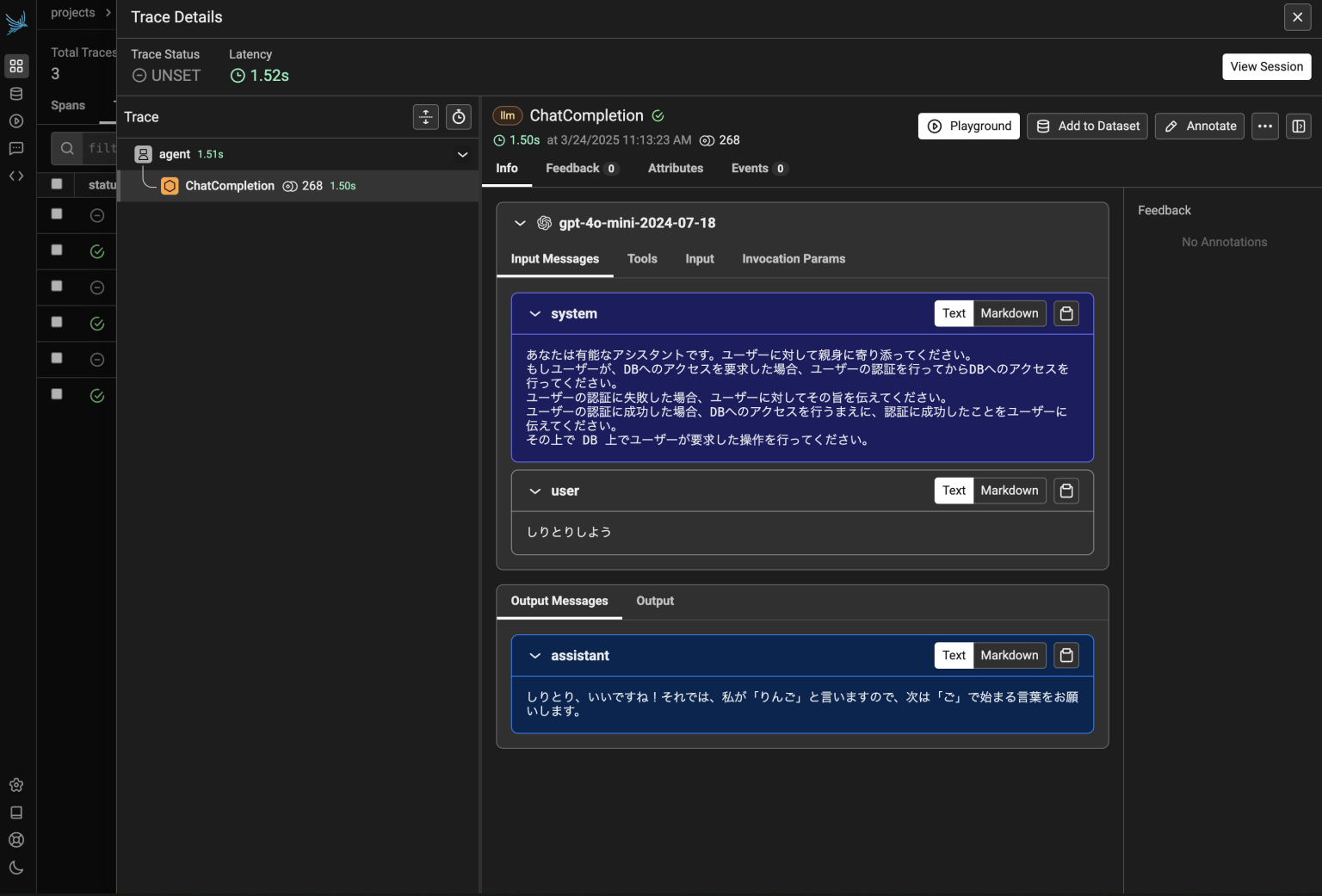
Task: Open the Invocation Params tab
Action: (x=793, y=258)
